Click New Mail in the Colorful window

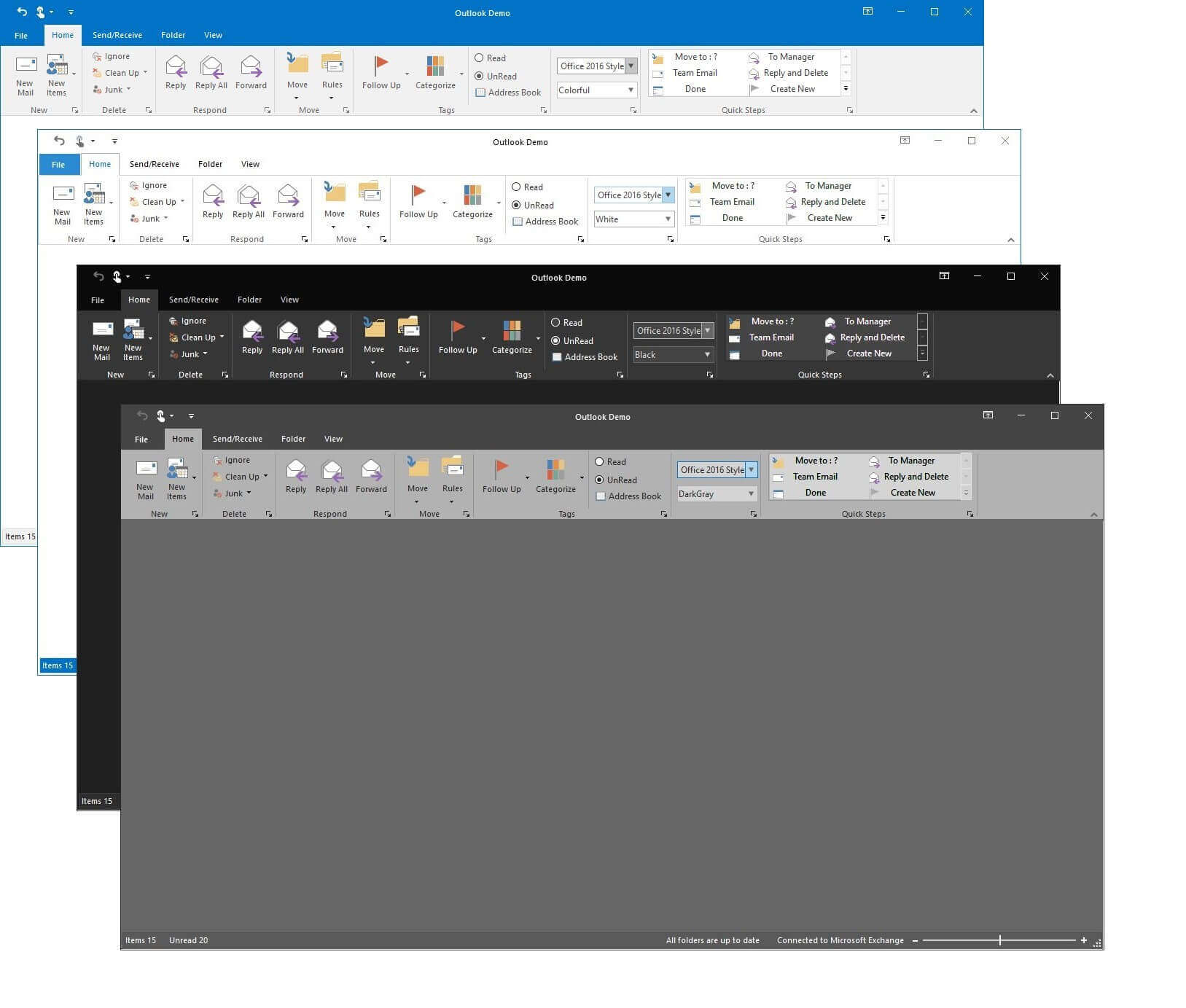click(x=25, y=75)
